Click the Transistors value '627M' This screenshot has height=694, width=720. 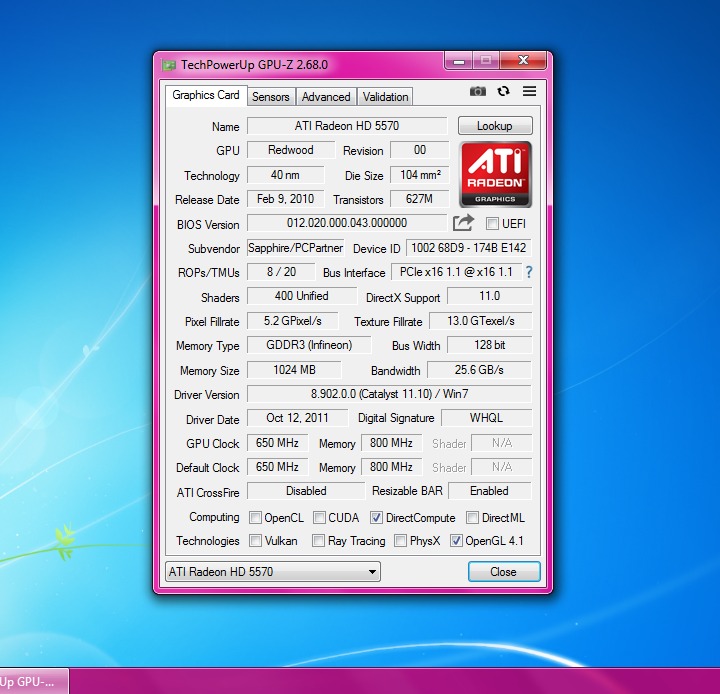[419, 199]
